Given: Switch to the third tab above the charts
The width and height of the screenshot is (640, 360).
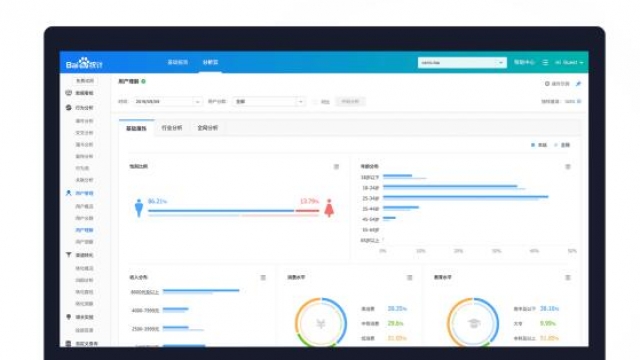Looking at the screenshot, I should pos(207,128).
